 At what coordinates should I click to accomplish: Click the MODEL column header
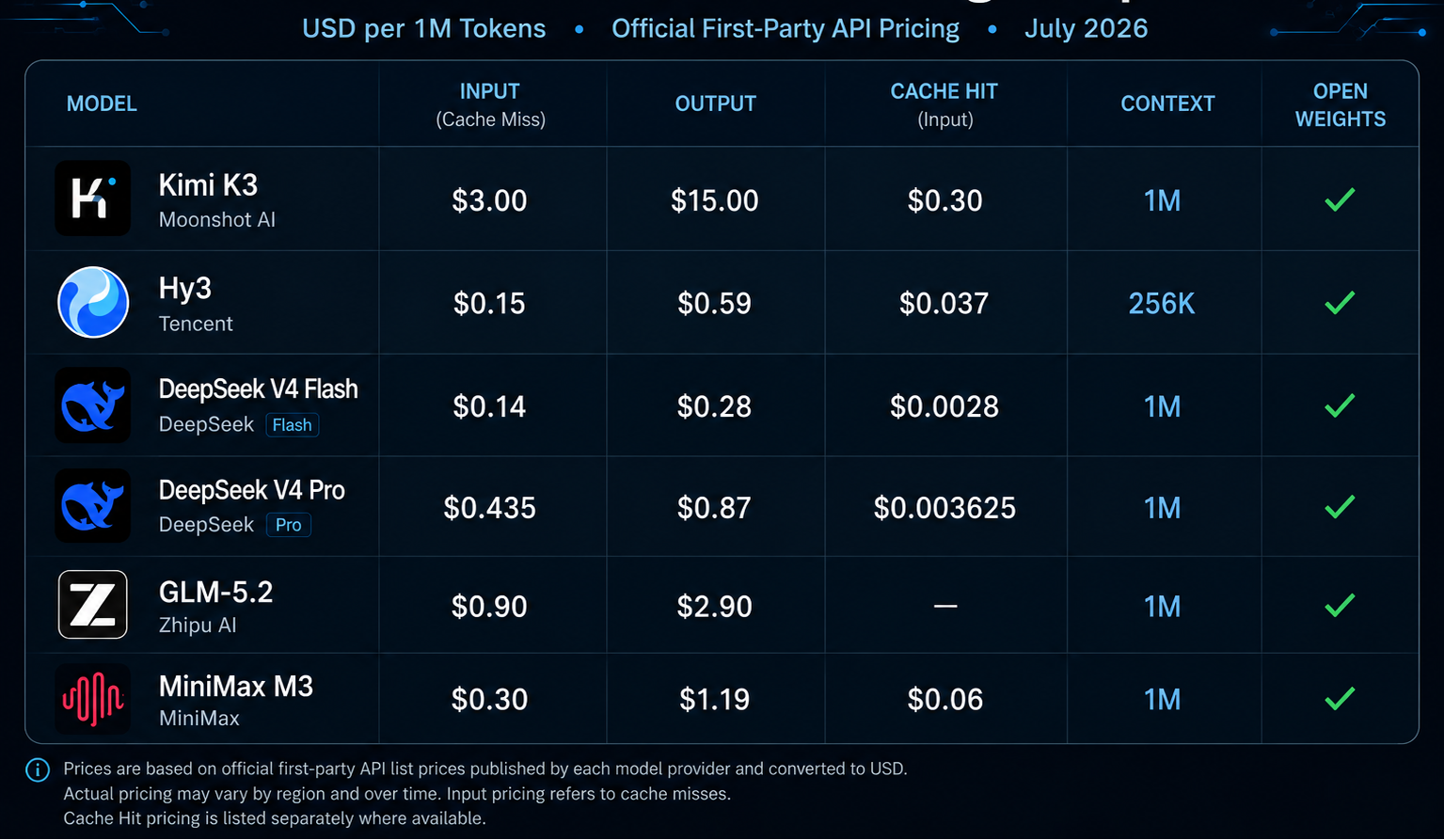pos(102,103)
